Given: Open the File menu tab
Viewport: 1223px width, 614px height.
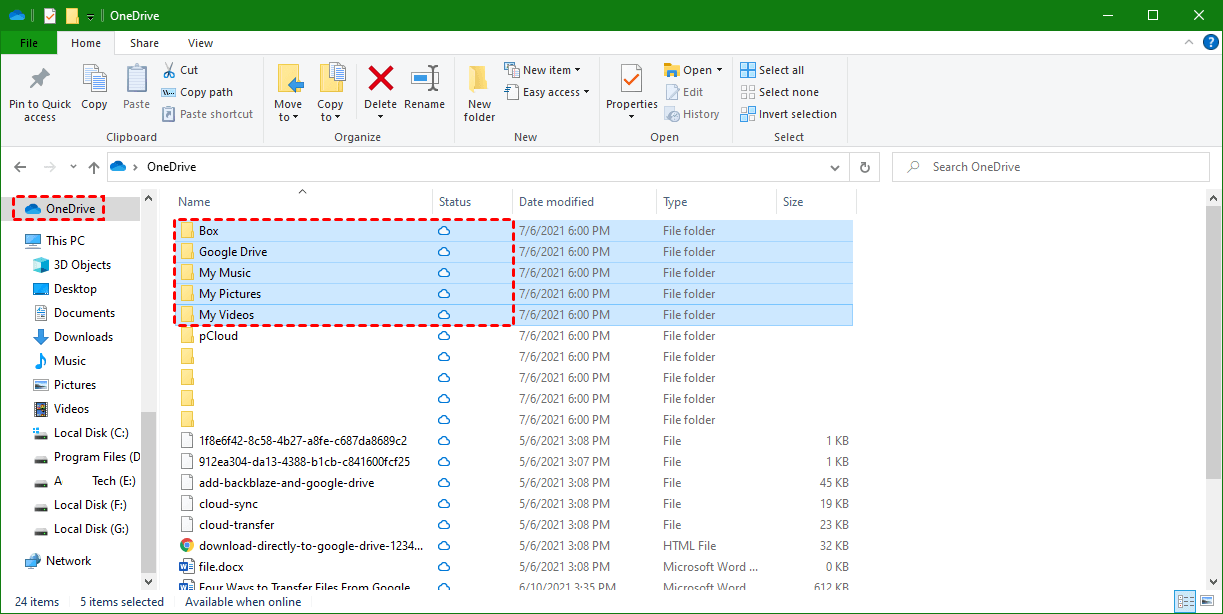Looking at the screenshot, I should tap(29, 43).
